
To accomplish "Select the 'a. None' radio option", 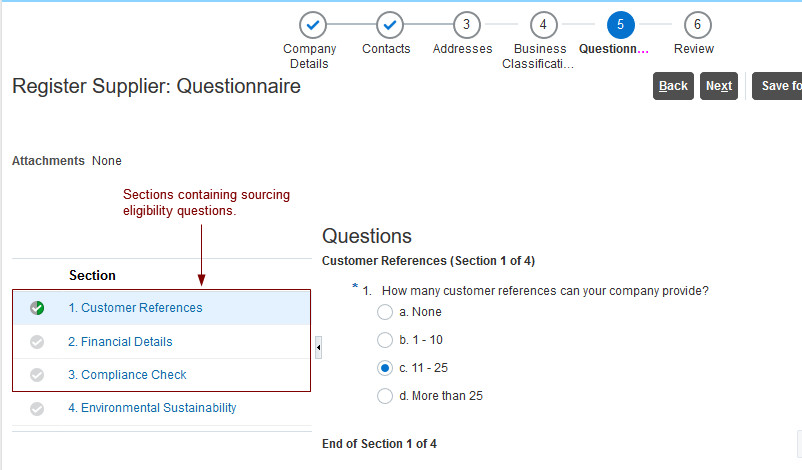I will pos(385,313).
